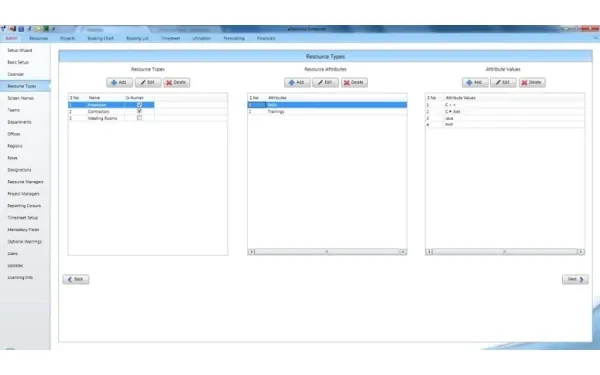600x375 pixels.
Task: Click right scroll arrow under Attribute Values list
Action: 581,251
